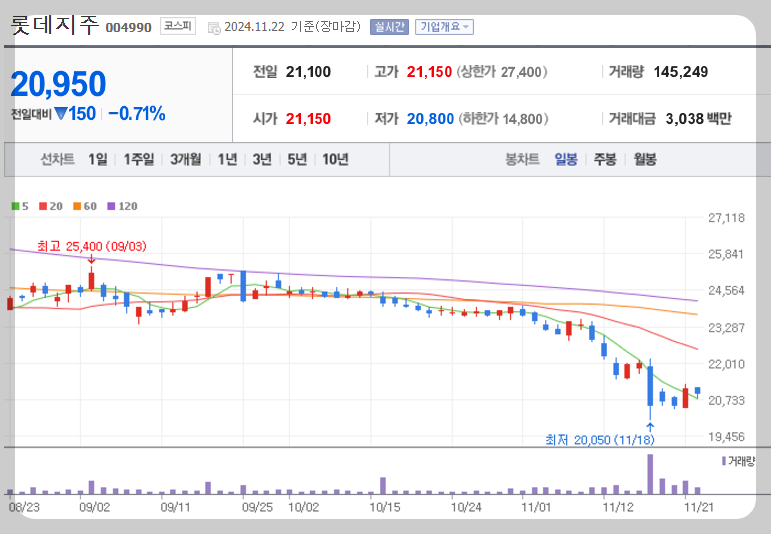Click the 시가 value 21,150
771x534 pixels.
[308, 119]
